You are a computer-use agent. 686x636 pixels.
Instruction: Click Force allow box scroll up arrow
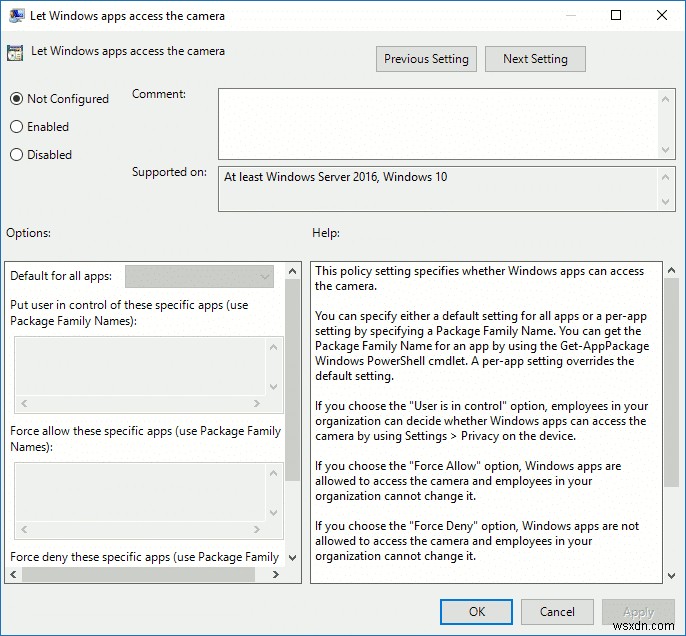point(274,473)
